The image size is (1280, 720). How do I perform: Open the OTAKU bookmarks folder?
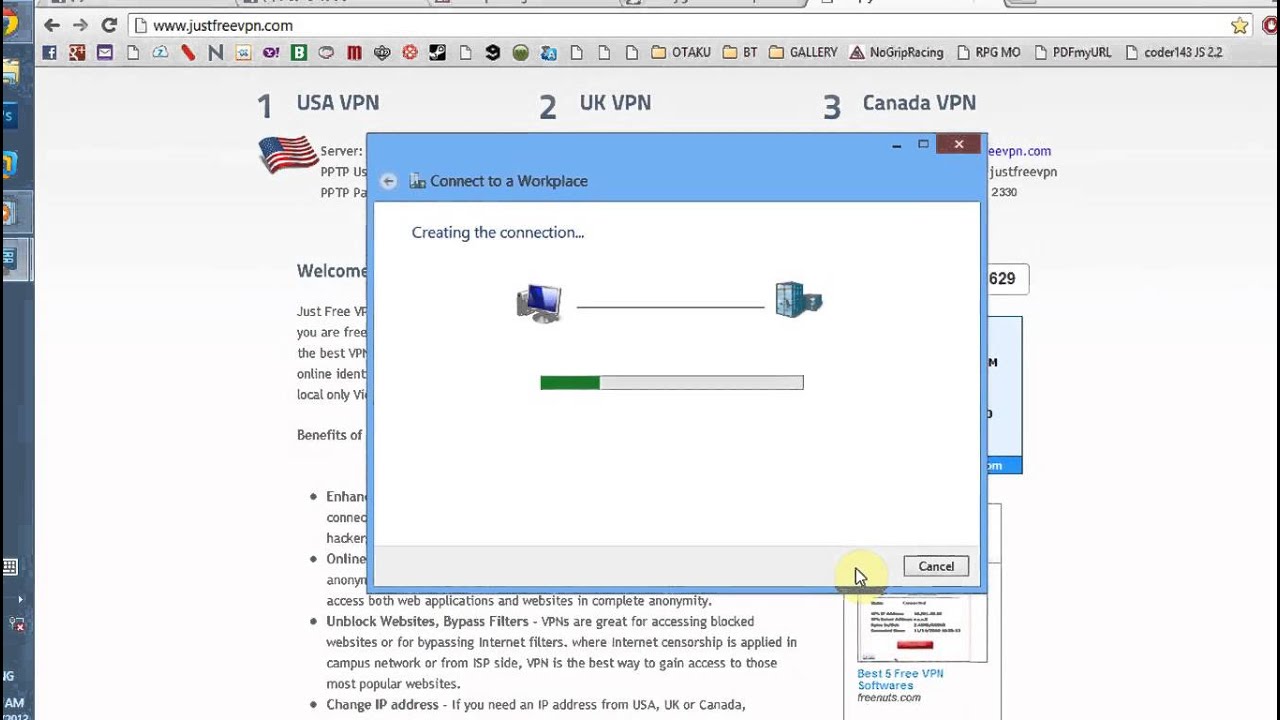pos(681,52)
